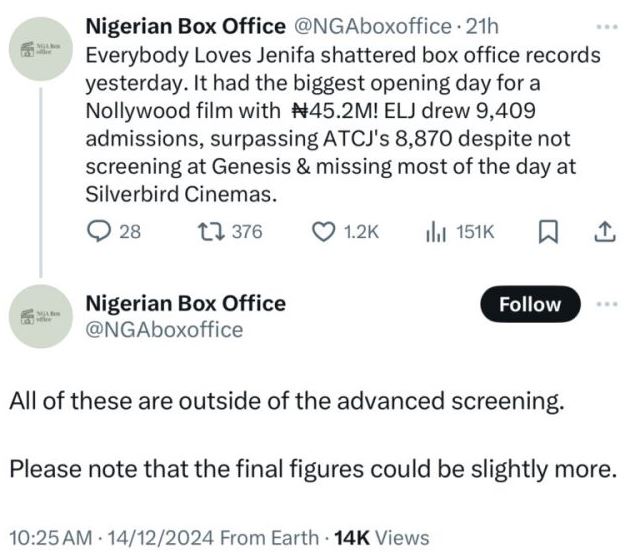632x552 pixels.
Task: Open the reply tweet's profile avatar
Action: (40, 316)
